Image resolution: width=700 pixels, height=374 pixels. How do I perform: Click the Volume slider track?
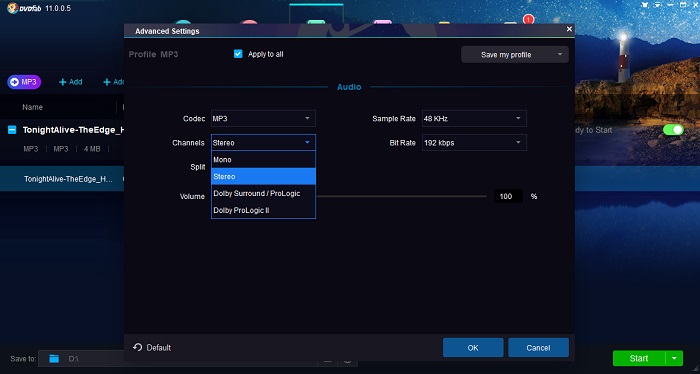coord(401,196)
